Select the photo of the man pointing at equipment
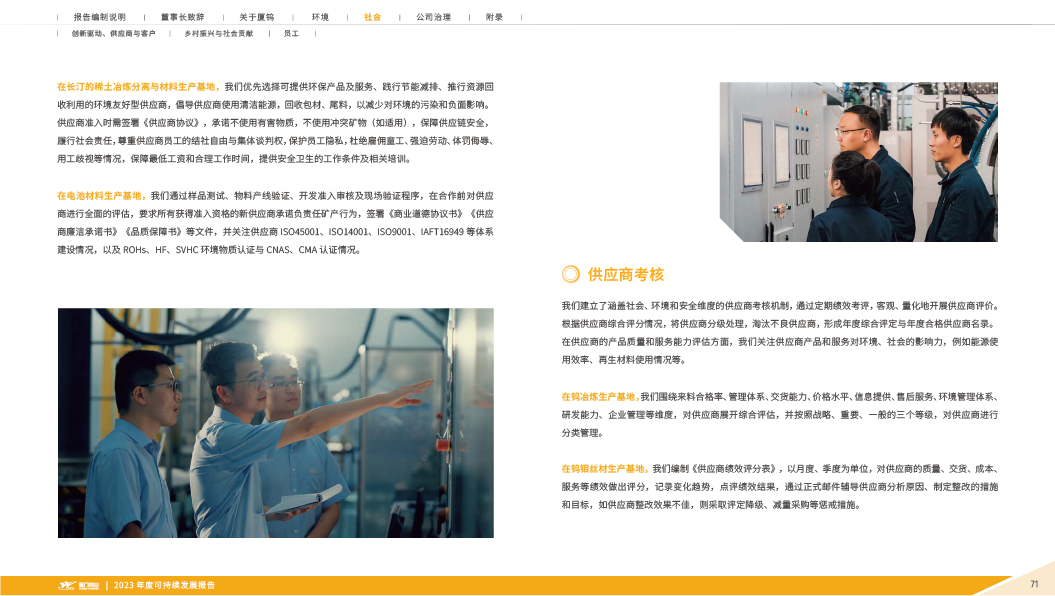The width and height of the screenshot is (1055, 596). pos(275,422)
